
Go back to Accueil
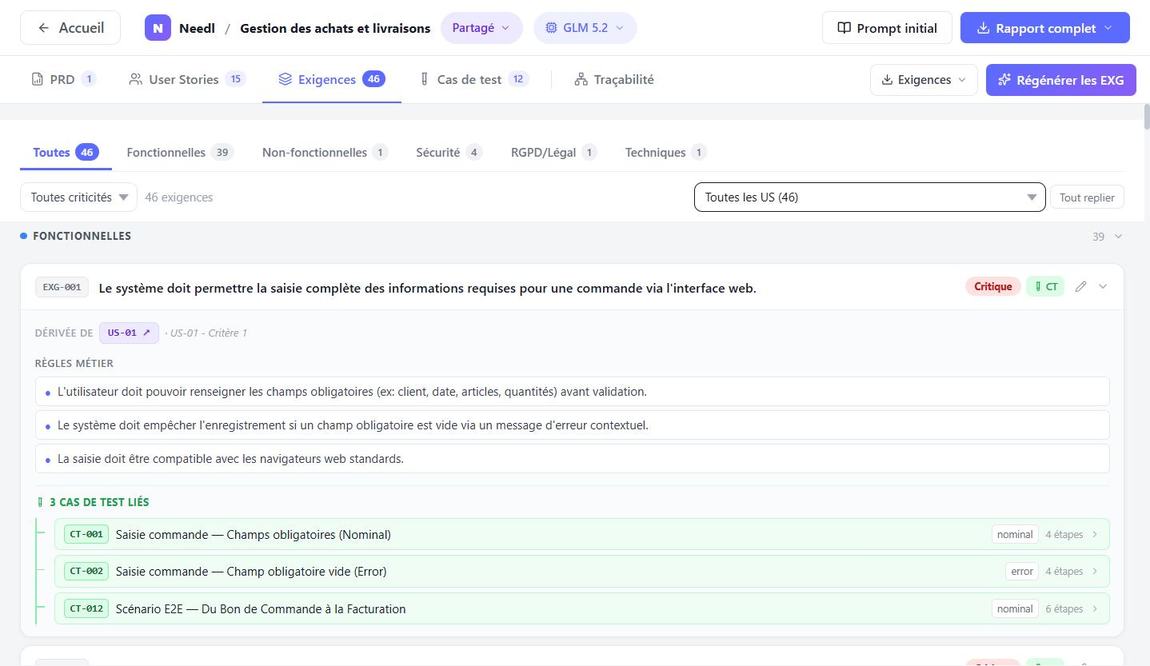[70, 28]
